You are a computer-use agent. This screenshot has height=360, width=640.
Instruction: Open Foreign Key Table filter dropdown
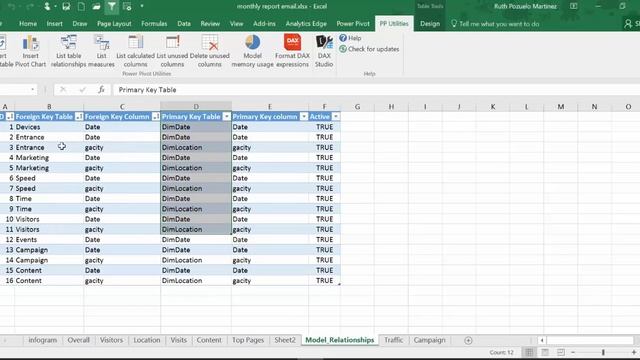[79, 117]
